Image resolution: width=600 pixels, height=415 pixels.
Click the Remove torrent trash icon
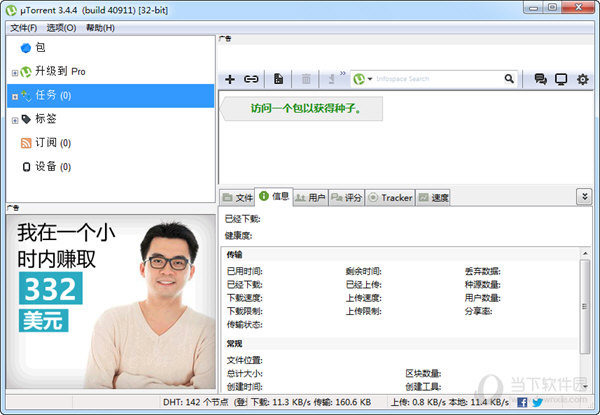point(306,79)
